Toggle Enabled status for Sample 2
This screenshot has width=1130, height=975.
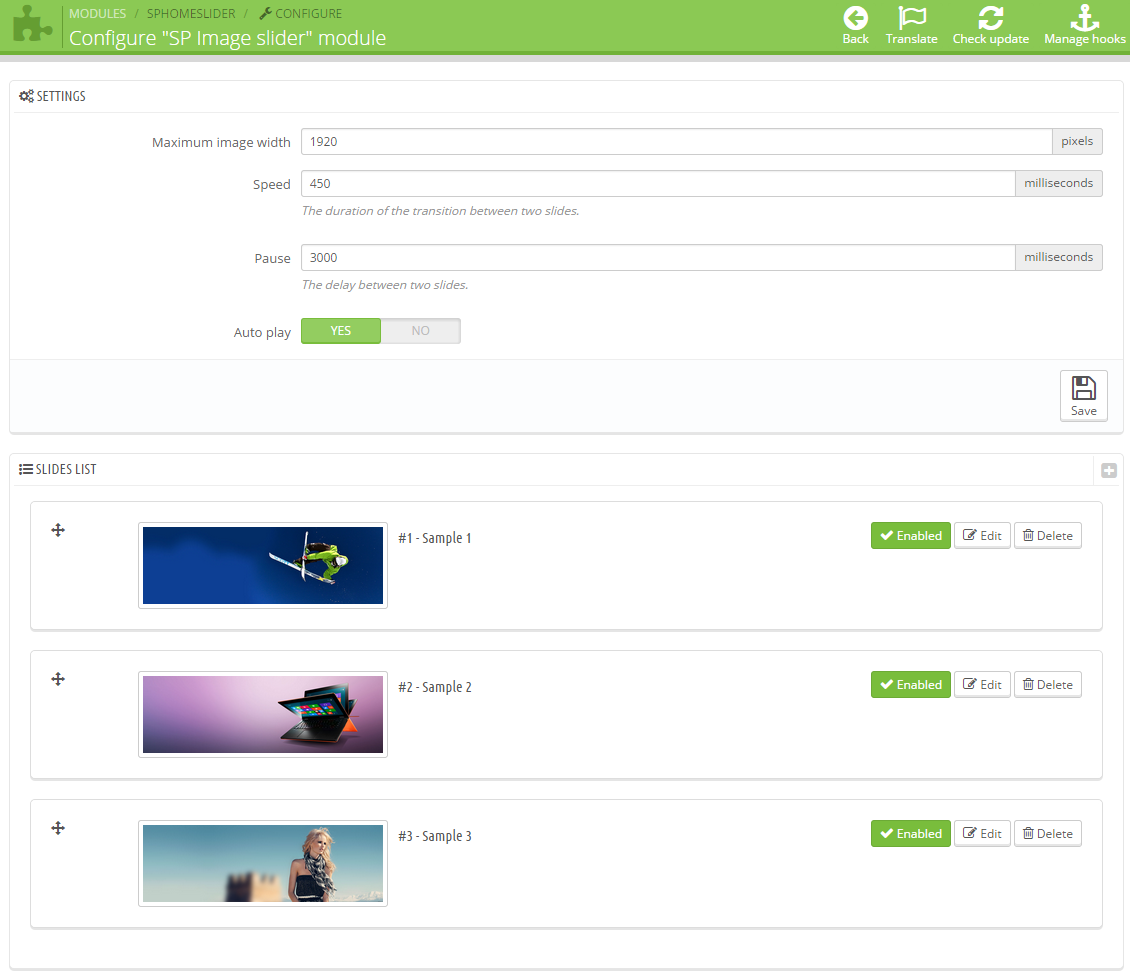click(x=911, y=685)
